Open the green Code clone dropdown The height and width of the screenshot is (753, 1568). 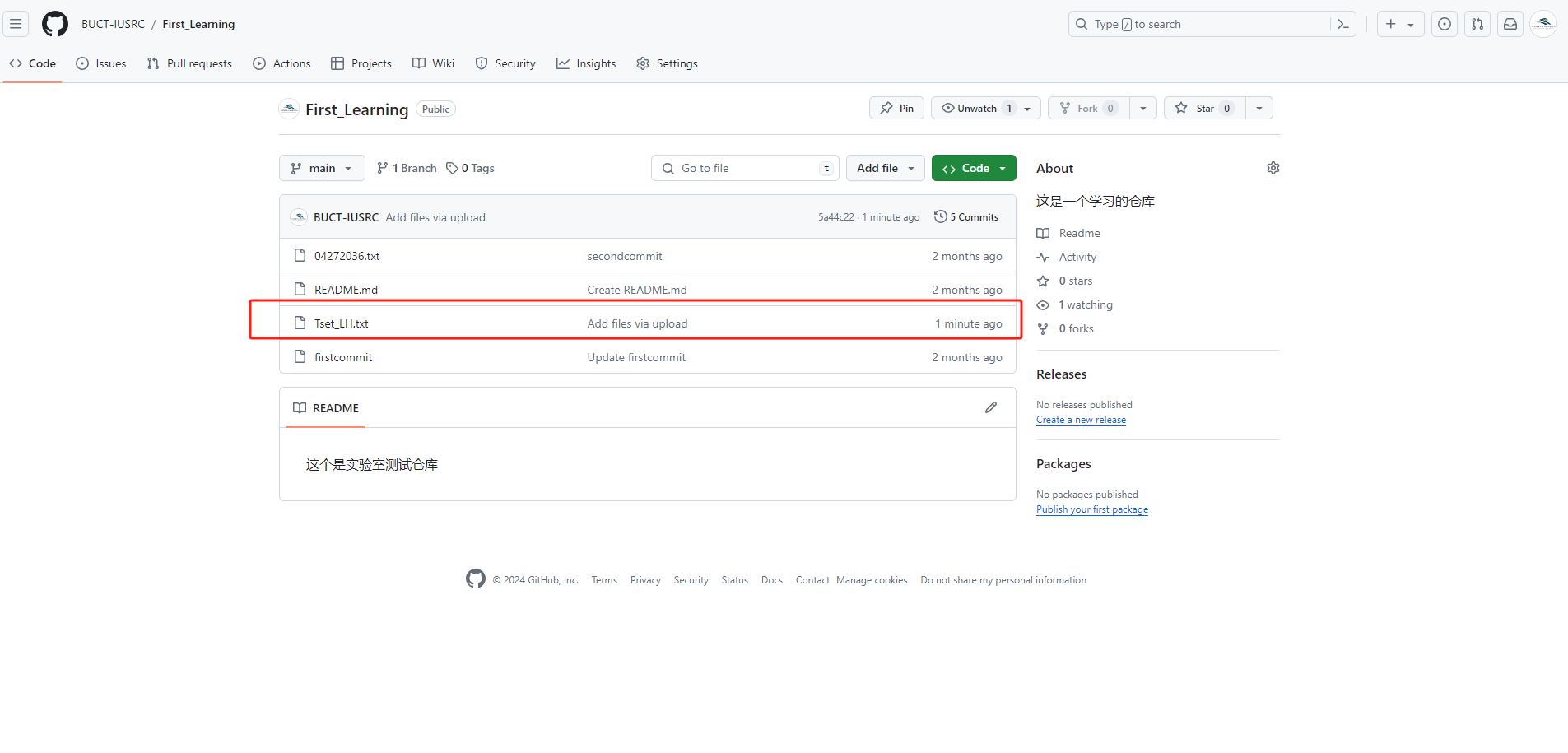pos(974,168)
